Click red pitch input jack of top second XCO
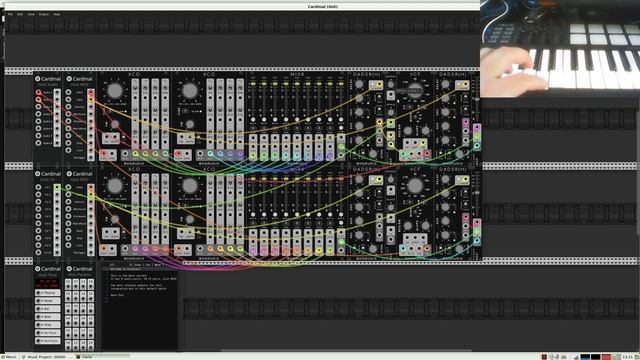This screenshot has height=360, width=640. pyautogui.click(x=178, y=154)
